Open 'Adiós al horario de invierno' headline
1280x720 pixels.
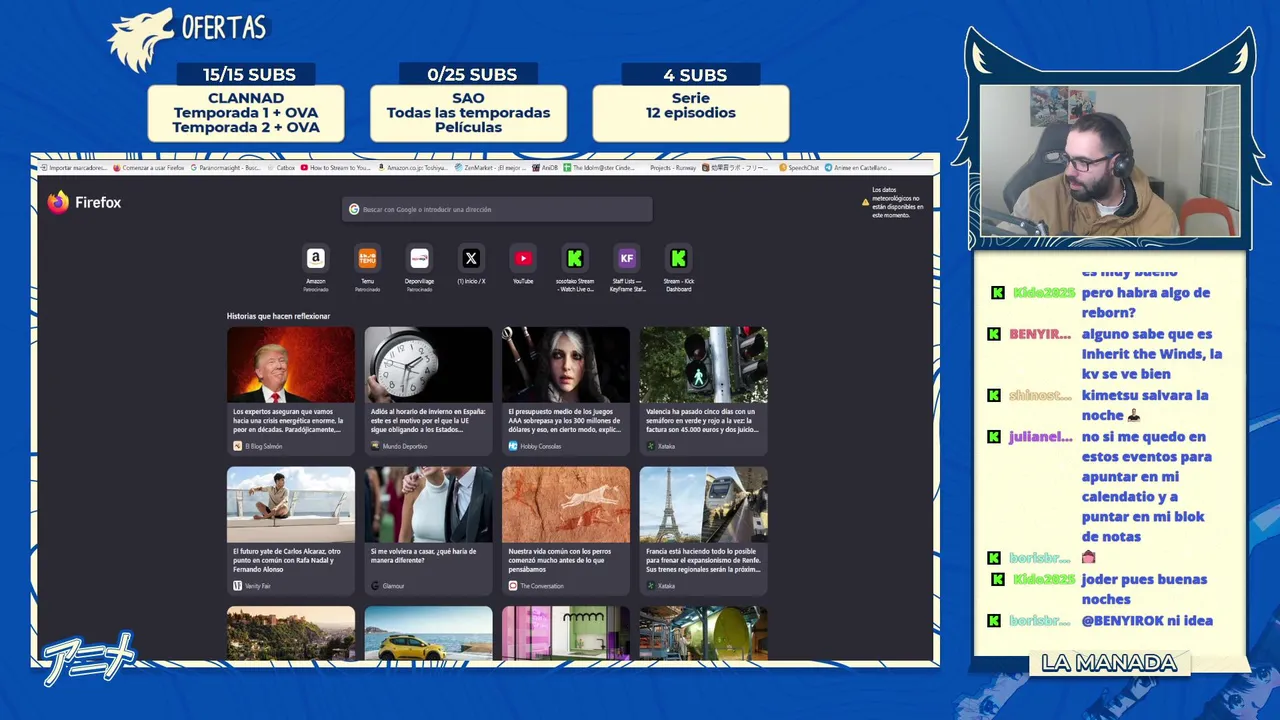click(428, 420)
